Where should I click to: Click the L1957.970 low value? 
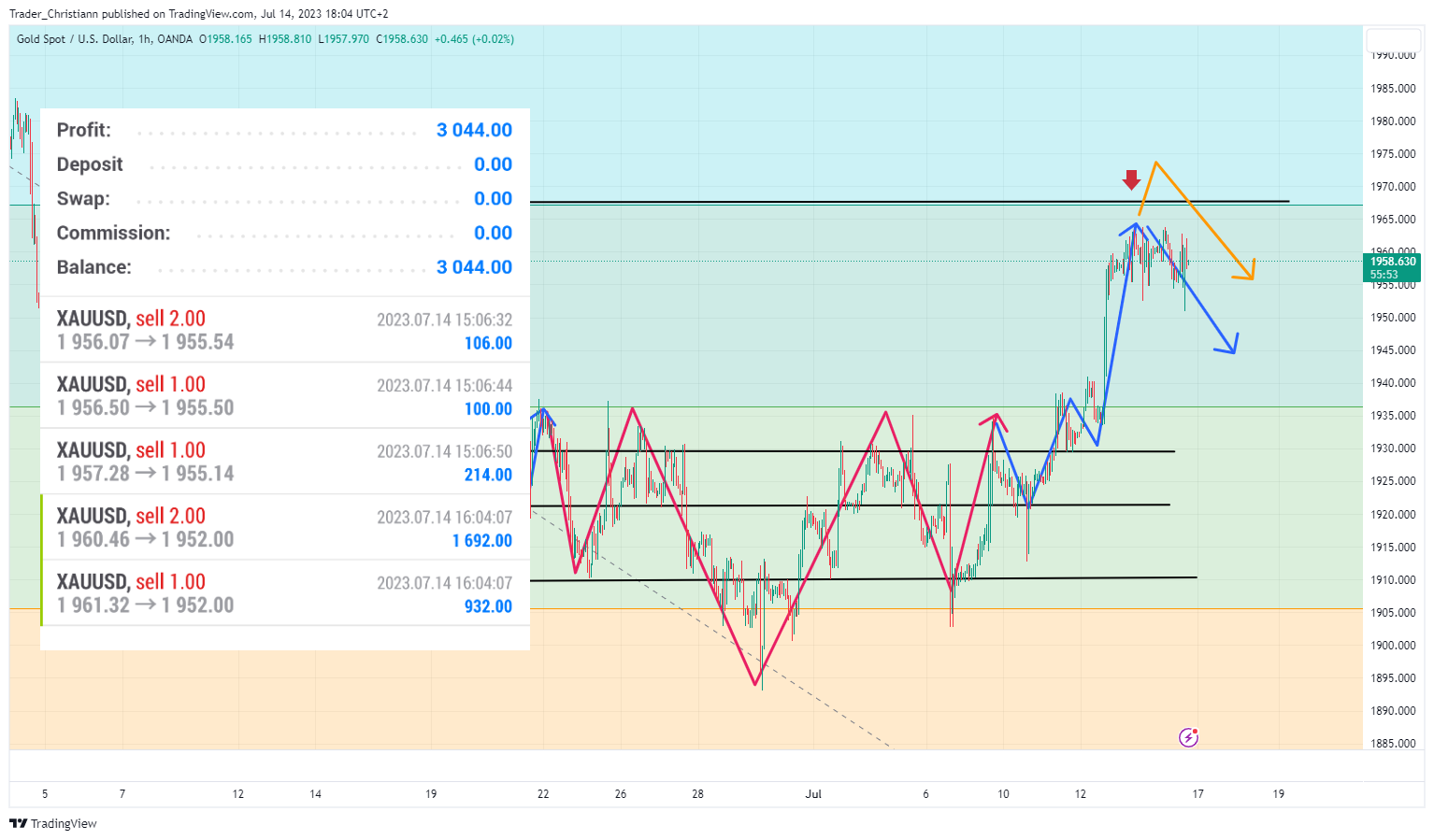tap(344, 39)
